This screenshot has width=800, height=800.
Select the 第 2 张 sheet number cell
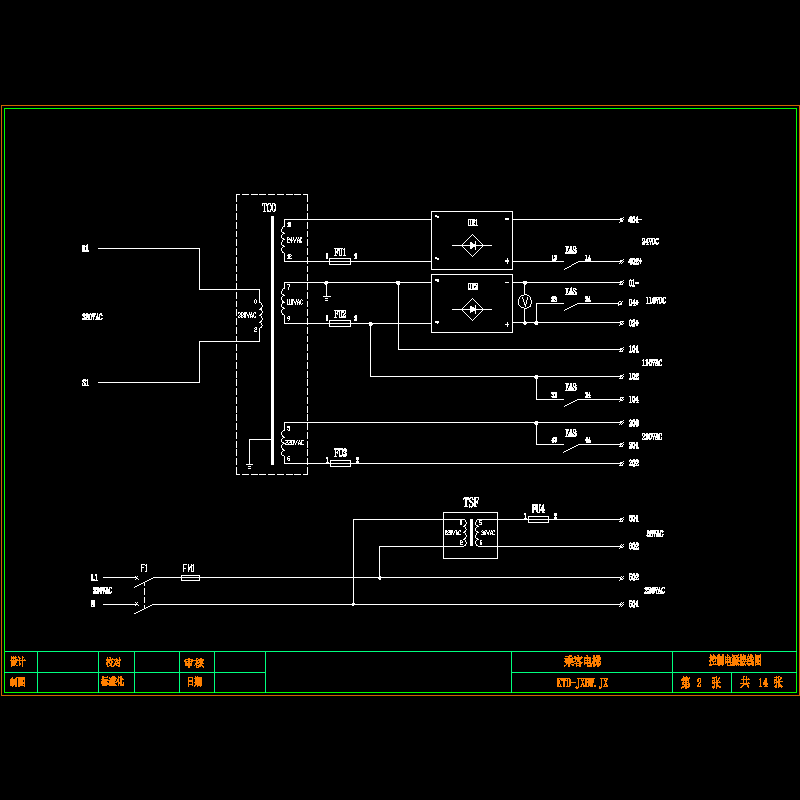click(x=701, y=683)
